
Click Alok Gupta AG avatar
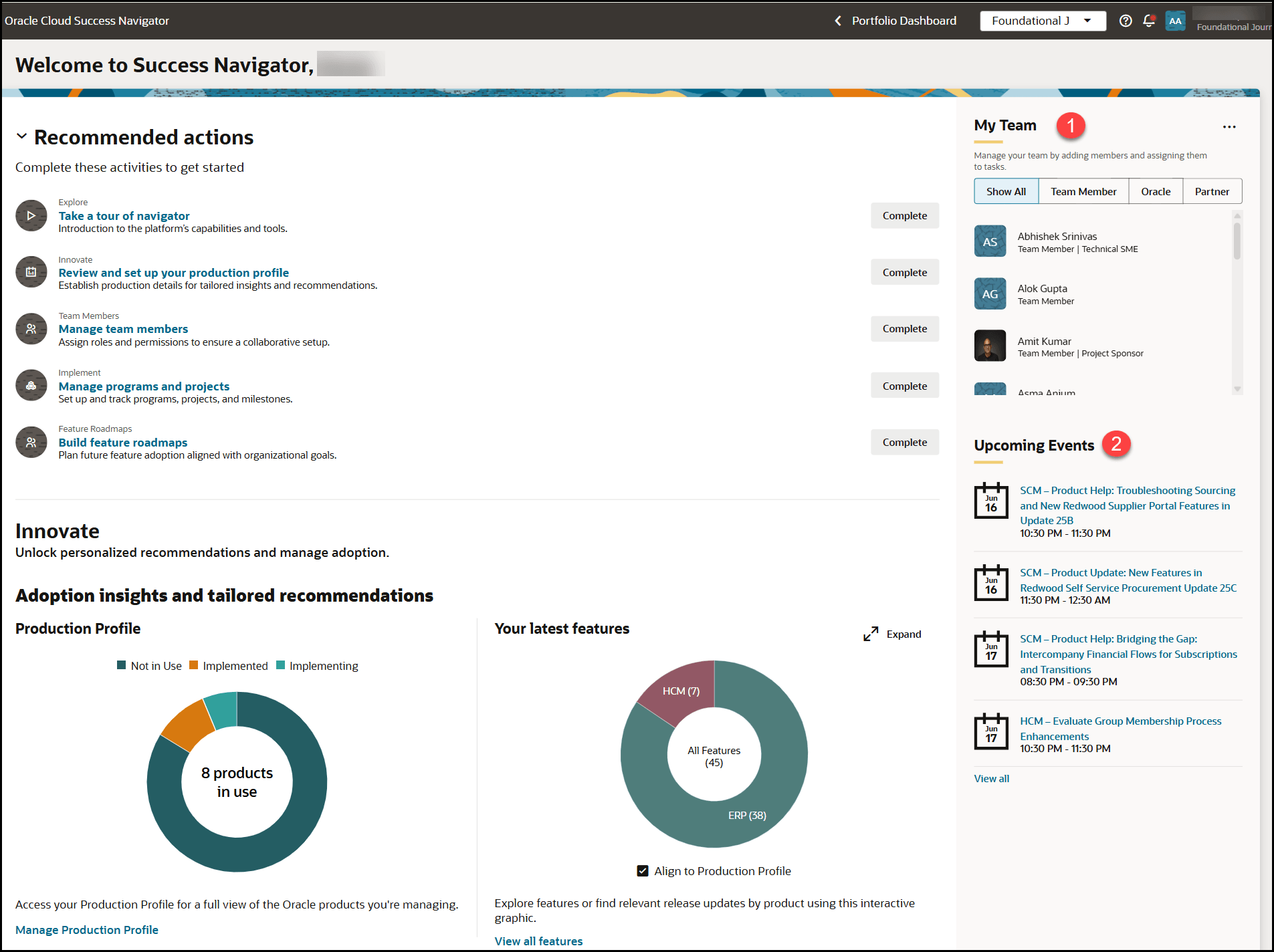990,293
